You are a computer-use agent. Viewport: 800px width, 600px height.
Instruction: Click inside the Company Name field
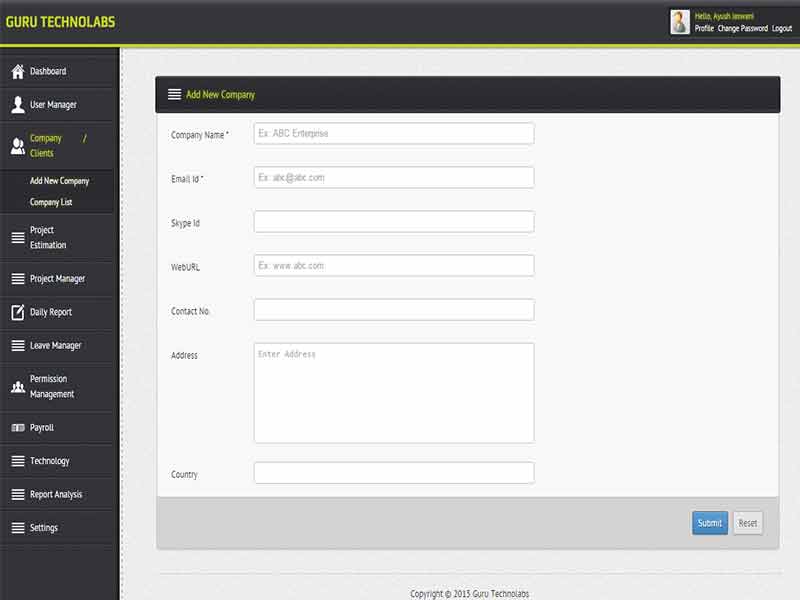pyautogui.click(x=393, y=132)
